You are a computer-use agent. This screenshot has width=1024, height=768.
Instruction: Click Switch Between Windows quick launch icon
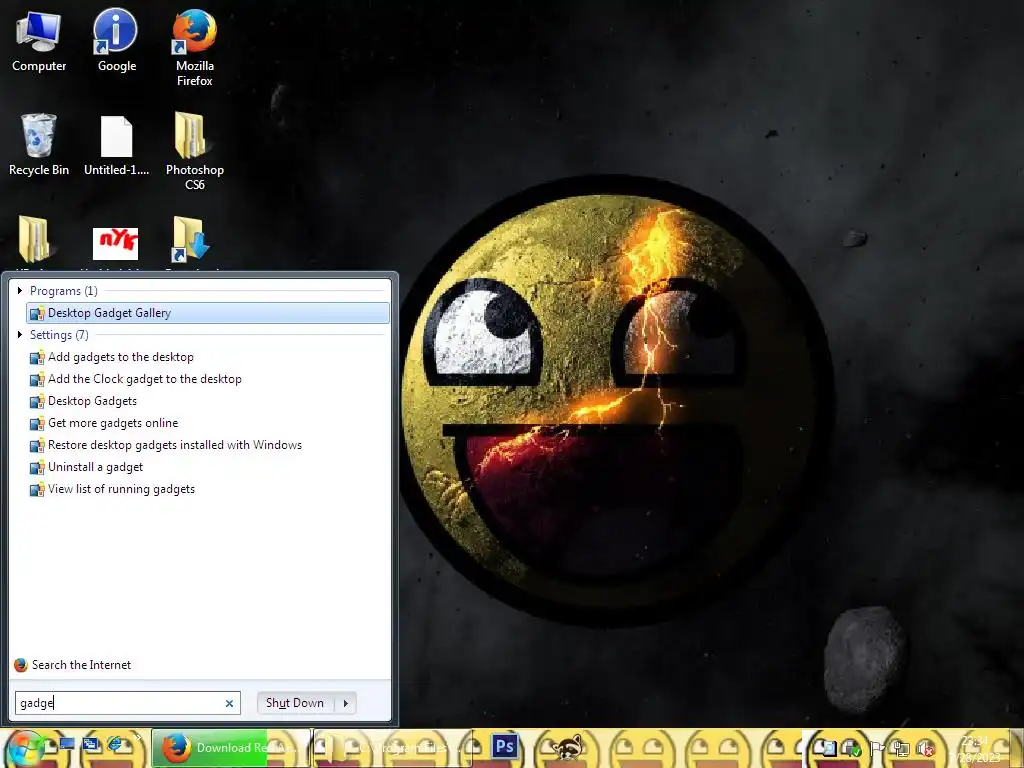pyautogui.click(x=90, y=744)
